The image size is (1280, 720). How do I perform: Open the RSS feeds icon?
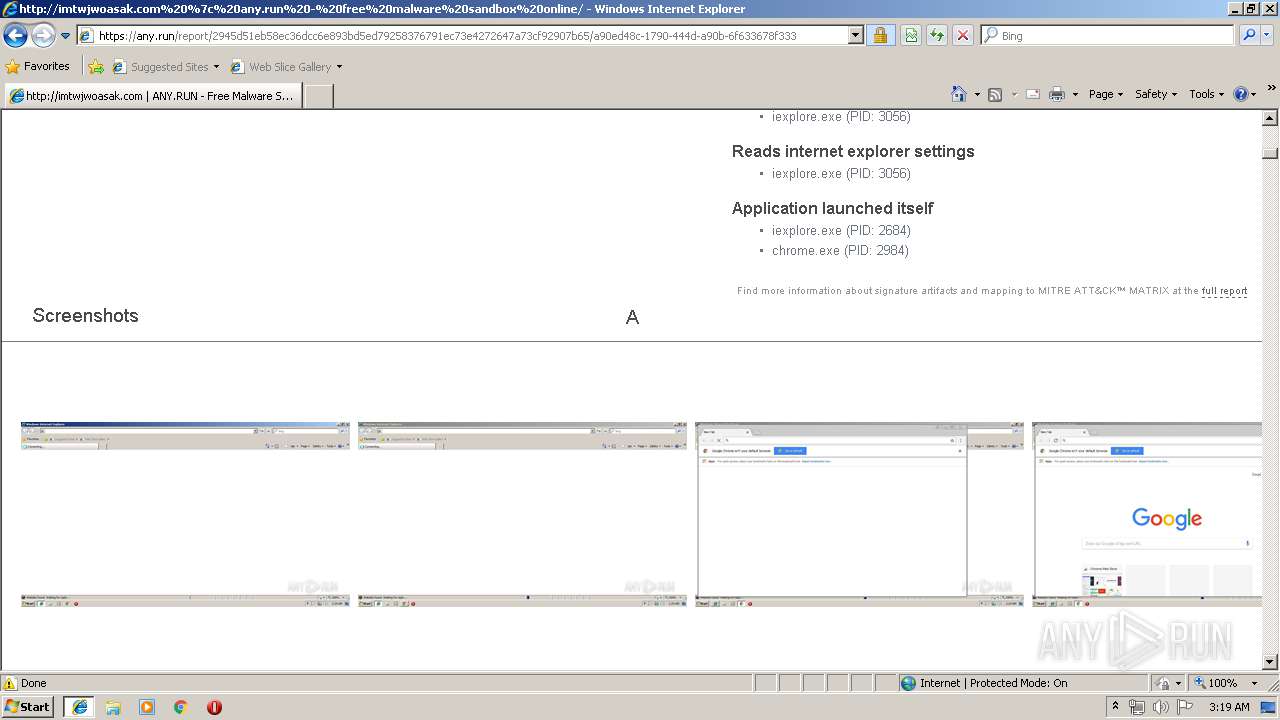pos(995,94)
